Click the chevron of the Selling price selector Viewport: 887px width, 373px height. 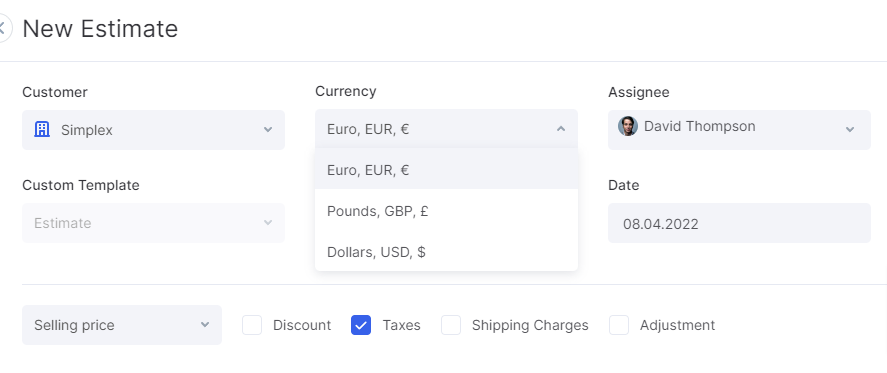point(205,325)
